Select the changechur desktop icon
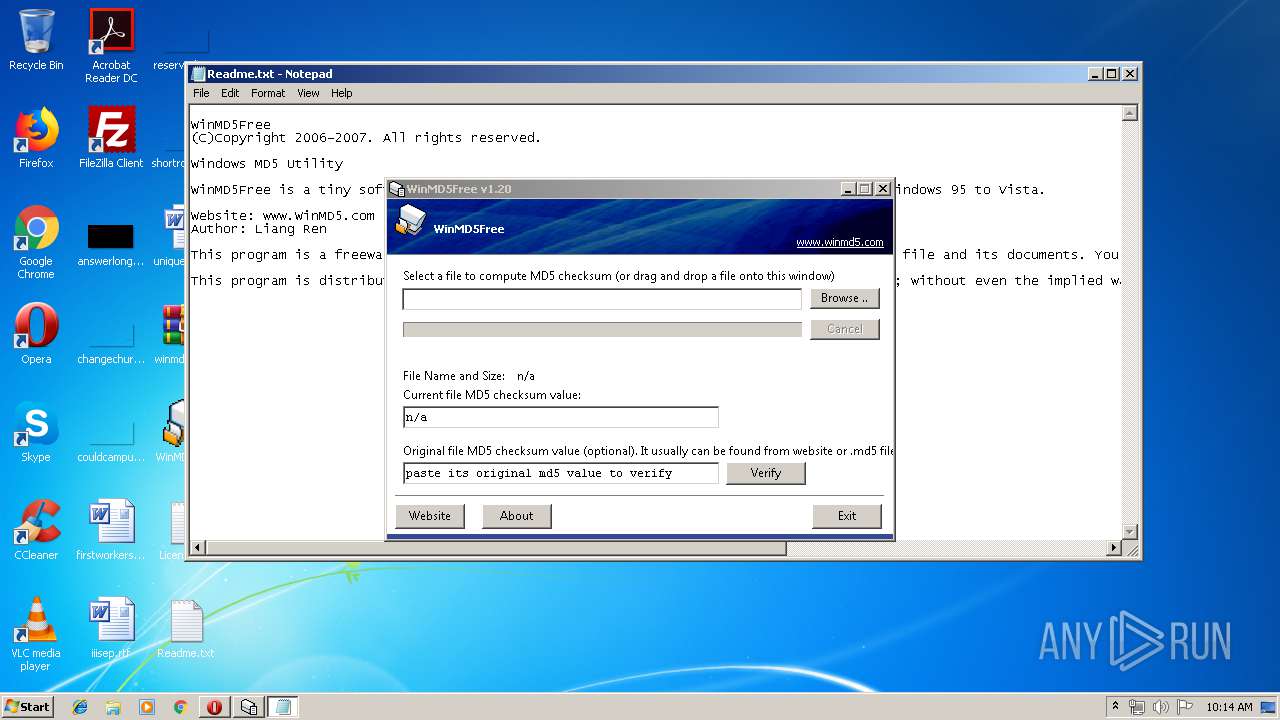This screenshot has height=720, width=1280. (111, 342)
